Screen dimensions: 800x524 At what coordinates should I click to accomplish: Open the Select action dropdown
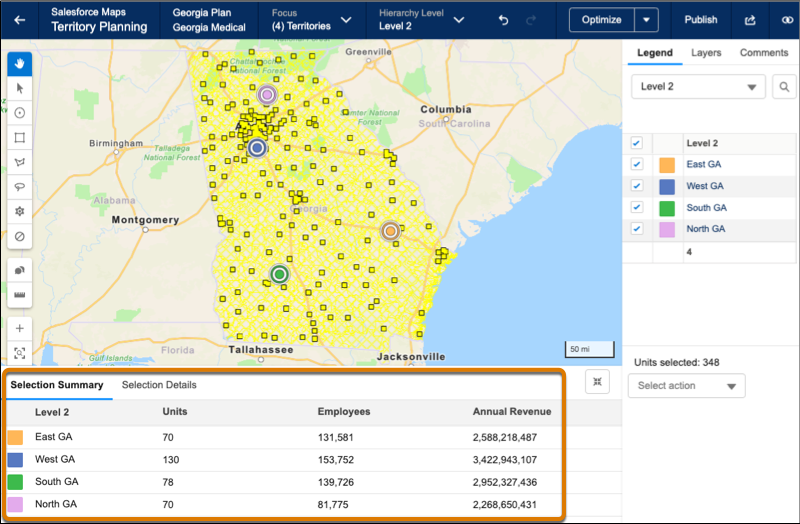coord(686,386)
